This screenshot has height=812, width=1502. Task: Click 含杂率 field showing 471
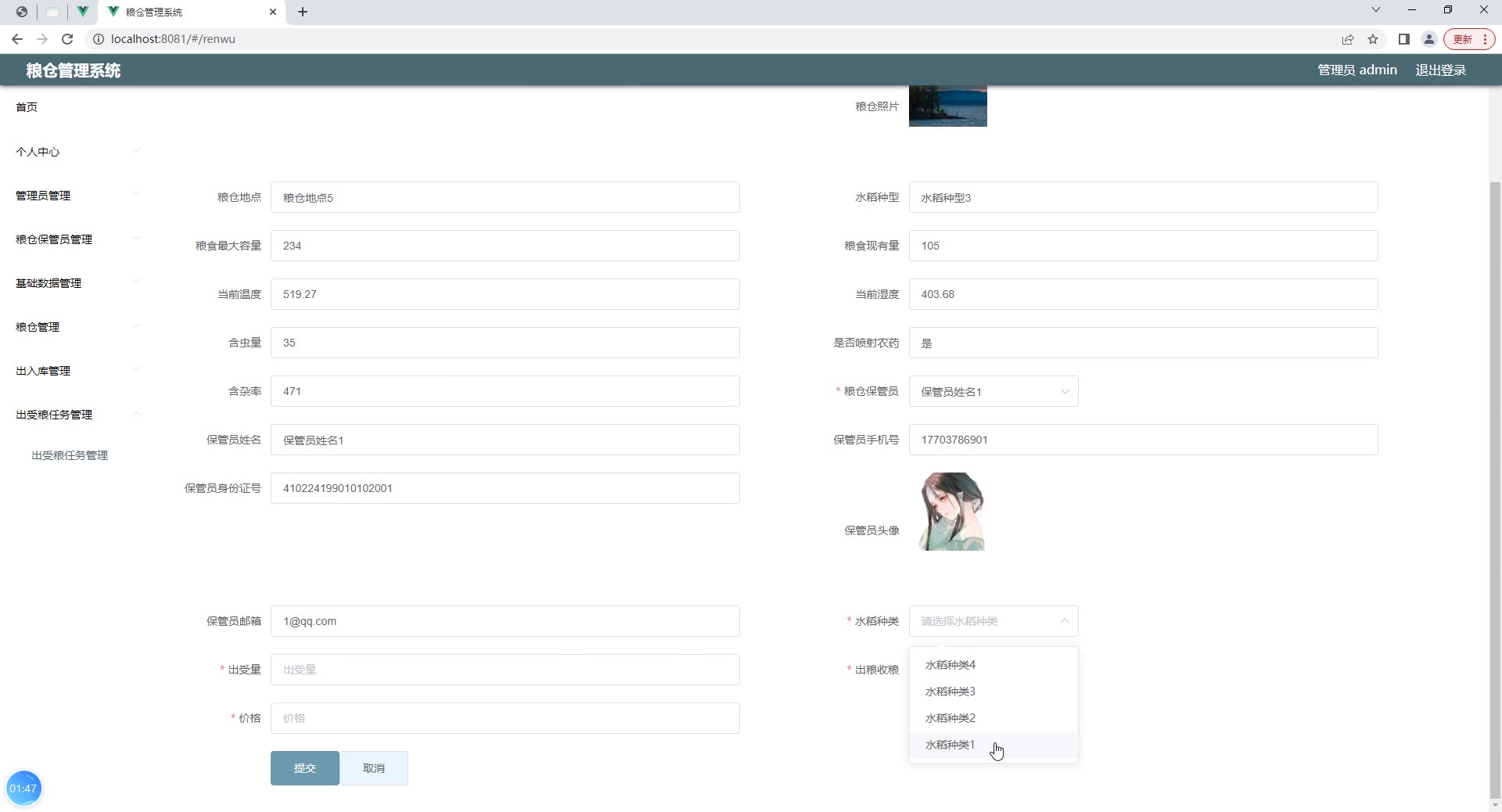pos(505,391)
